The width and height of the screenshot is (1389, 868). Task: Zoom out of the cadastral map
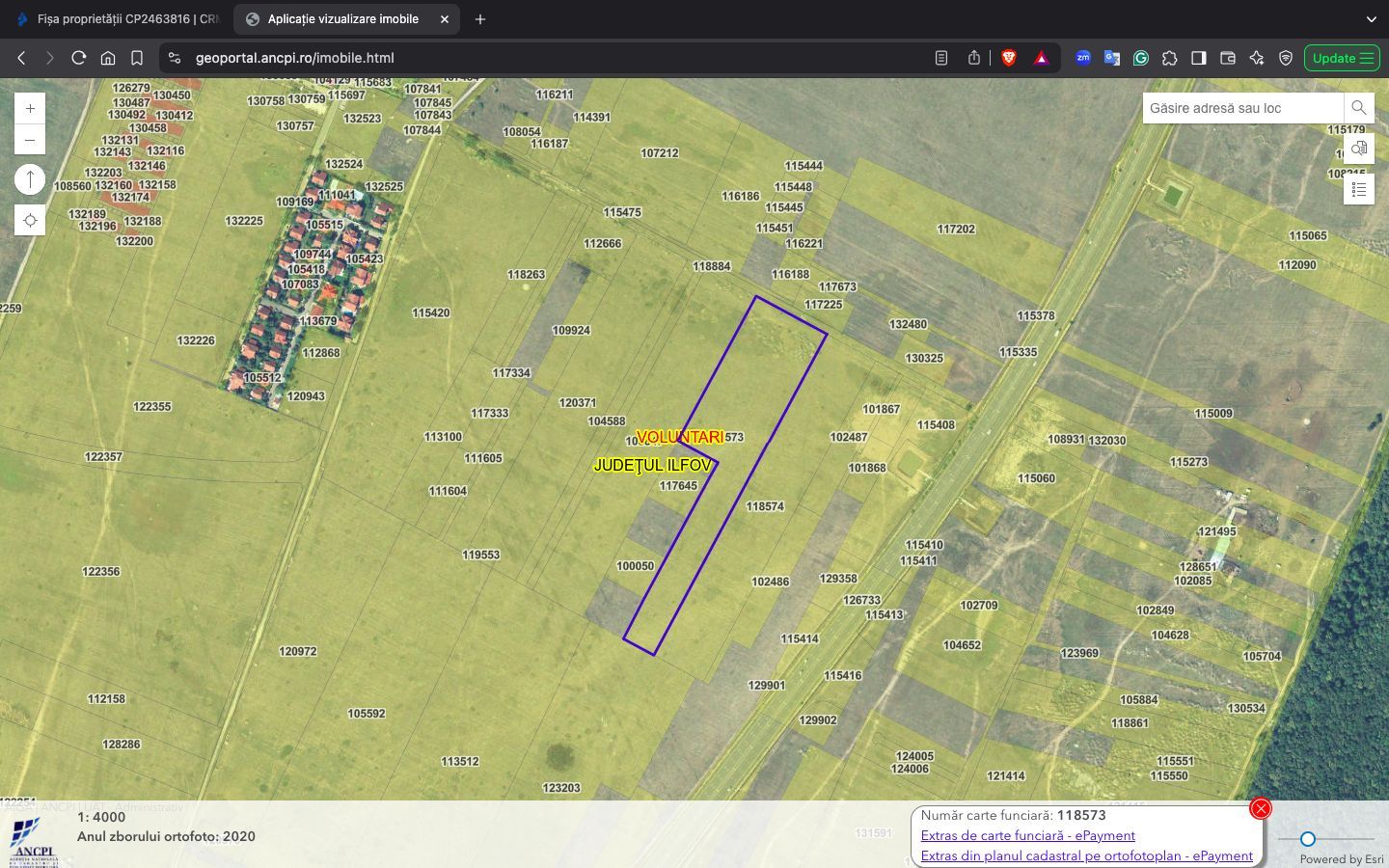tap(30, 140)
